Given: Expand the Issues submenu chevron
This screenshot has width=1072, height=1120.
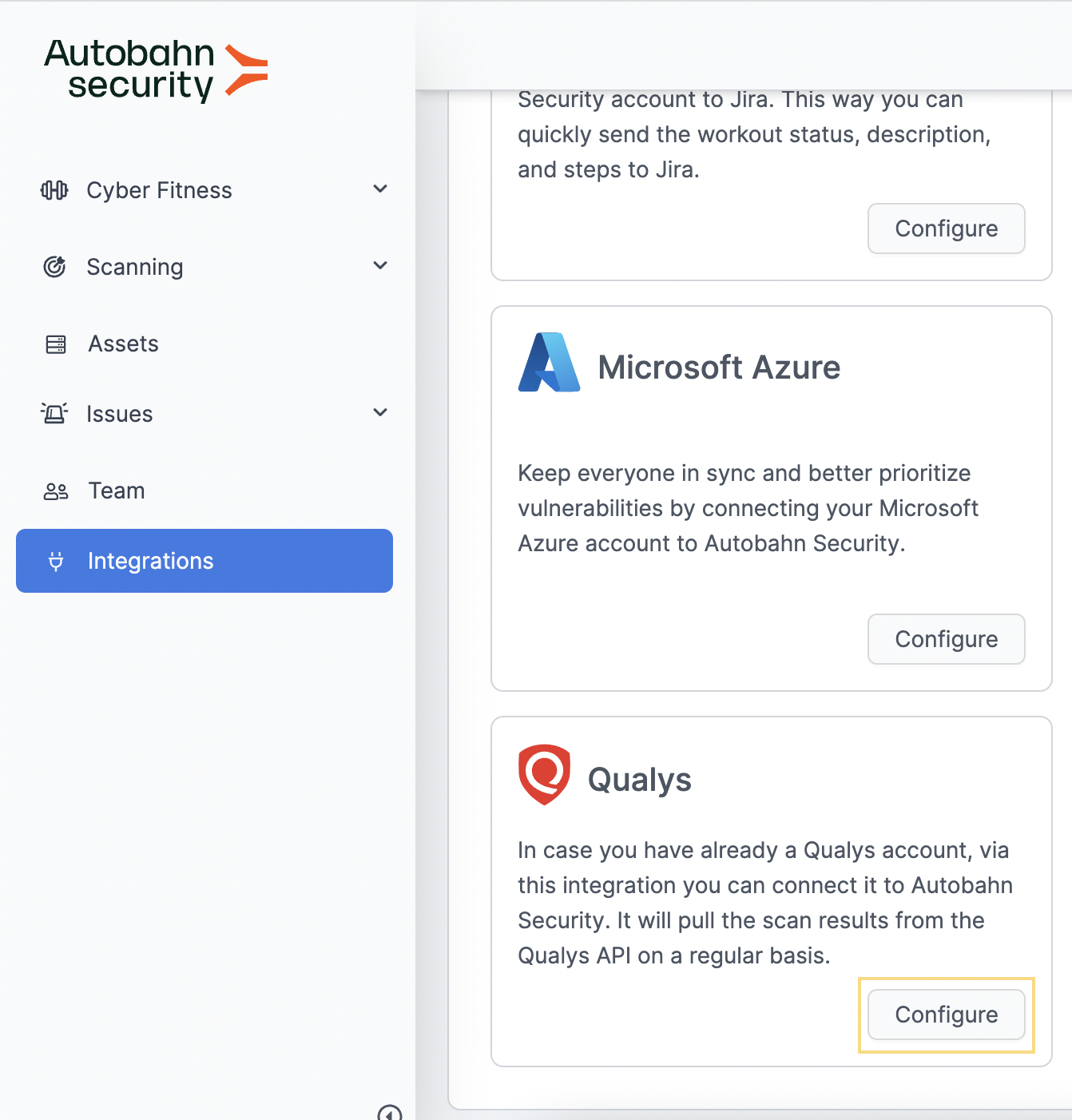Looking at the screenshot, I should 380,413.
